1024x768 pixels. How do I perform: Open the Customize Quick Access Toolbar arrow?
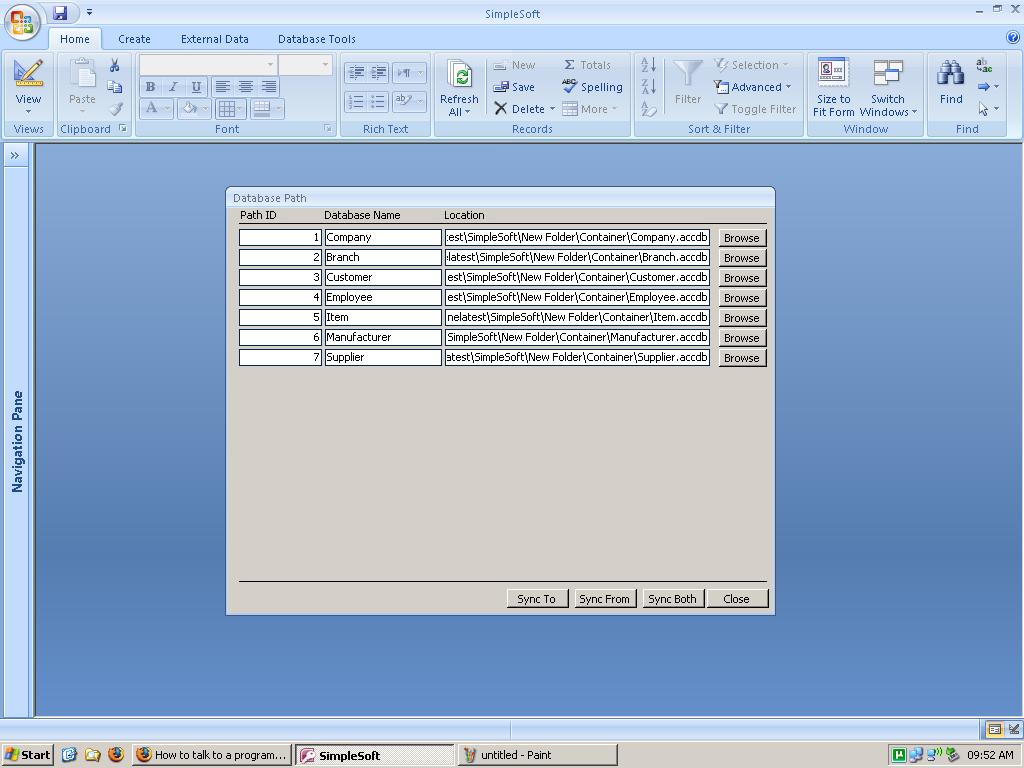click(x=89, y=12)
